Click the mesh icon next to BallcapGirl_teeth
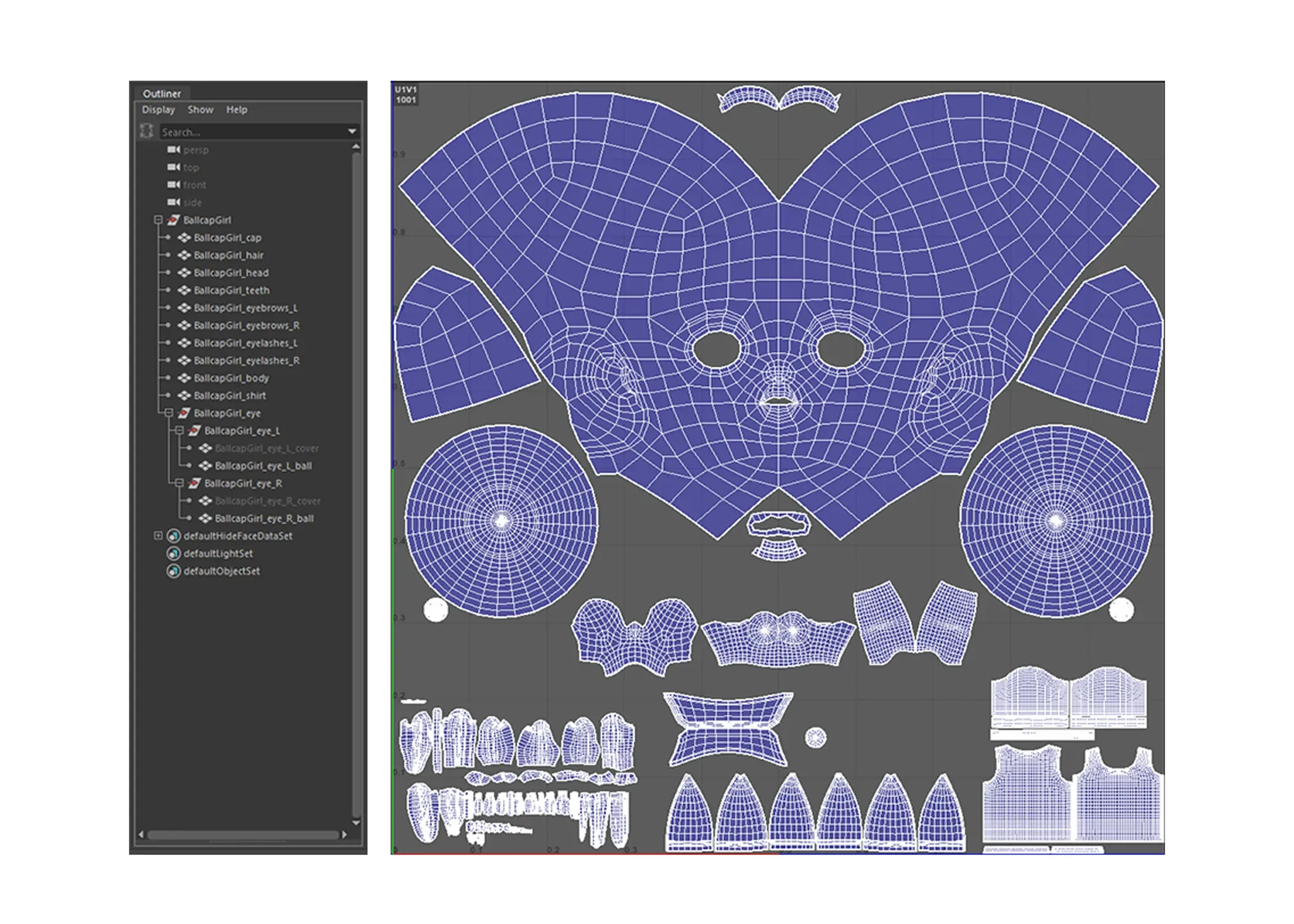The width and height of the screenshot is (1294, 924). point(184,290)
